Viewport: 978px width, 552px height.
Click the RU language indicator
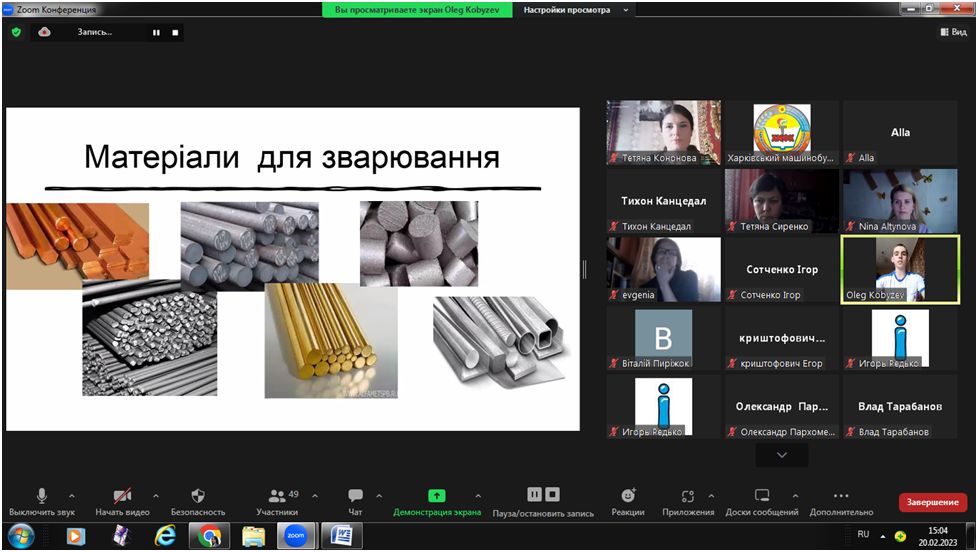tap(863, 535)
